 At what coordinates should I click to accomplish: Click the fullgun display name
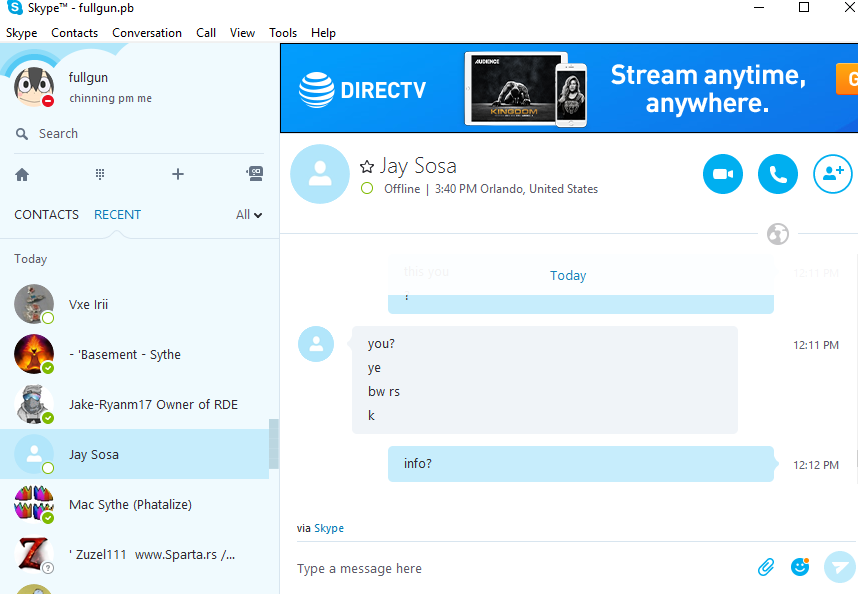pos(88,78)
